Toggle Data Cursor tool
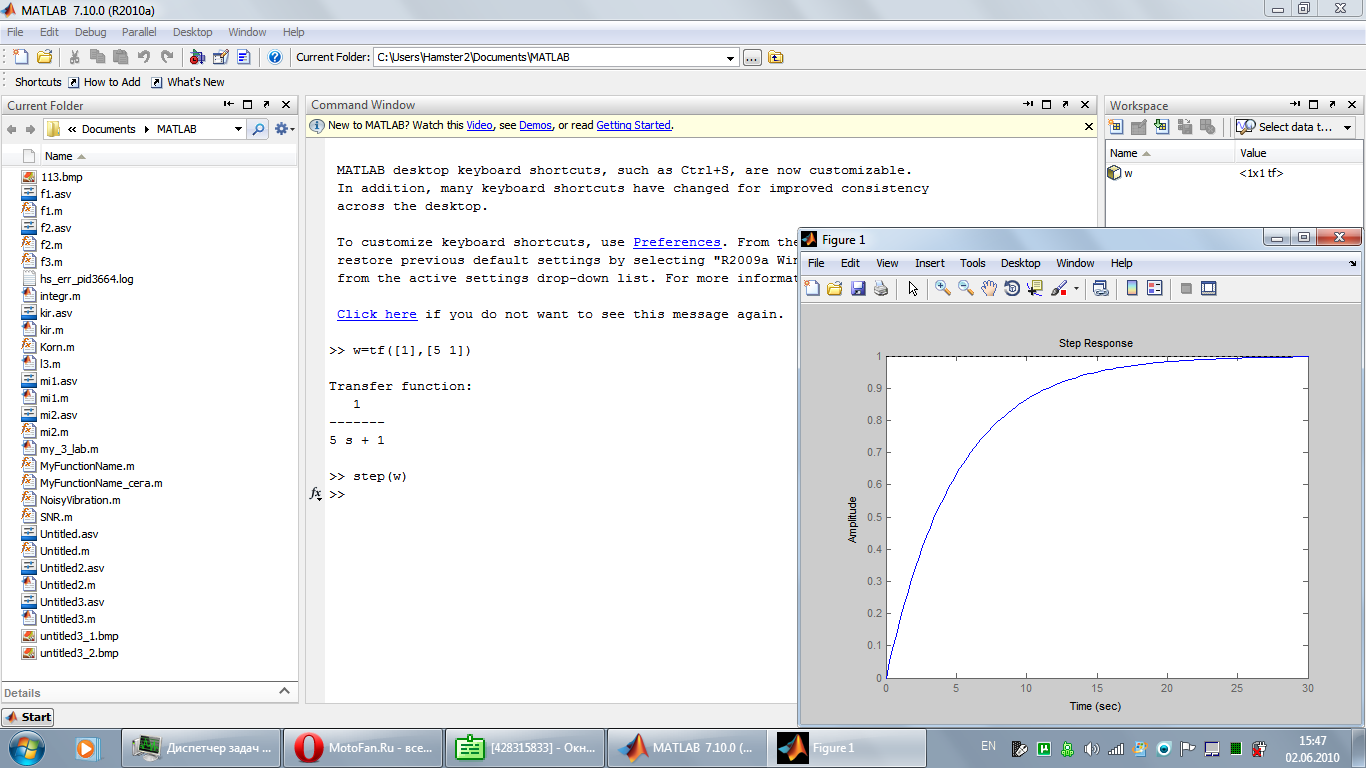This screenshot has height=768, width=1366. tap(1035, 288)
